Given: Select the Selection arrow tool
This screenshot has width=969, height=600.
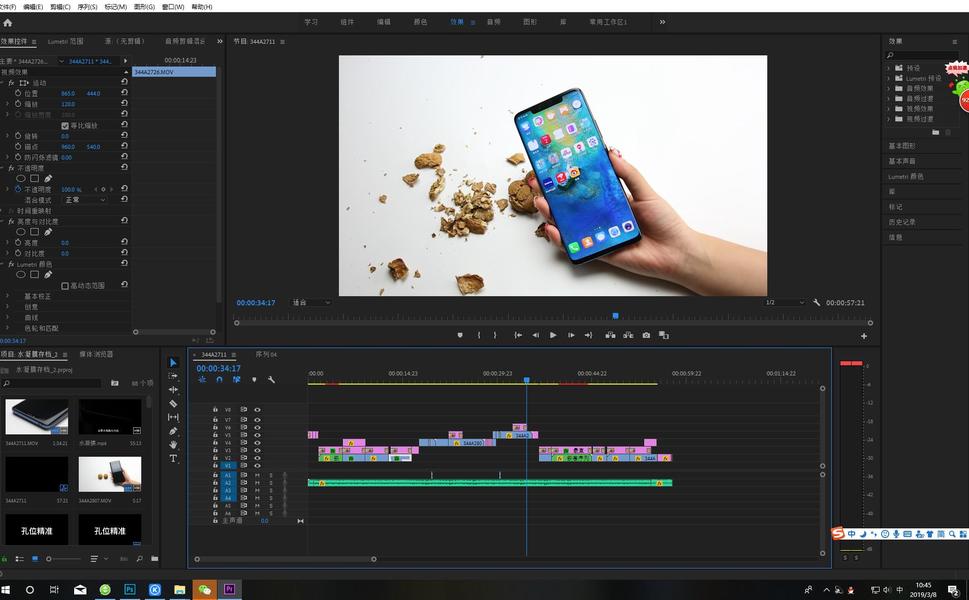Looking at the screenshot, I should click(x=173, y=363).
